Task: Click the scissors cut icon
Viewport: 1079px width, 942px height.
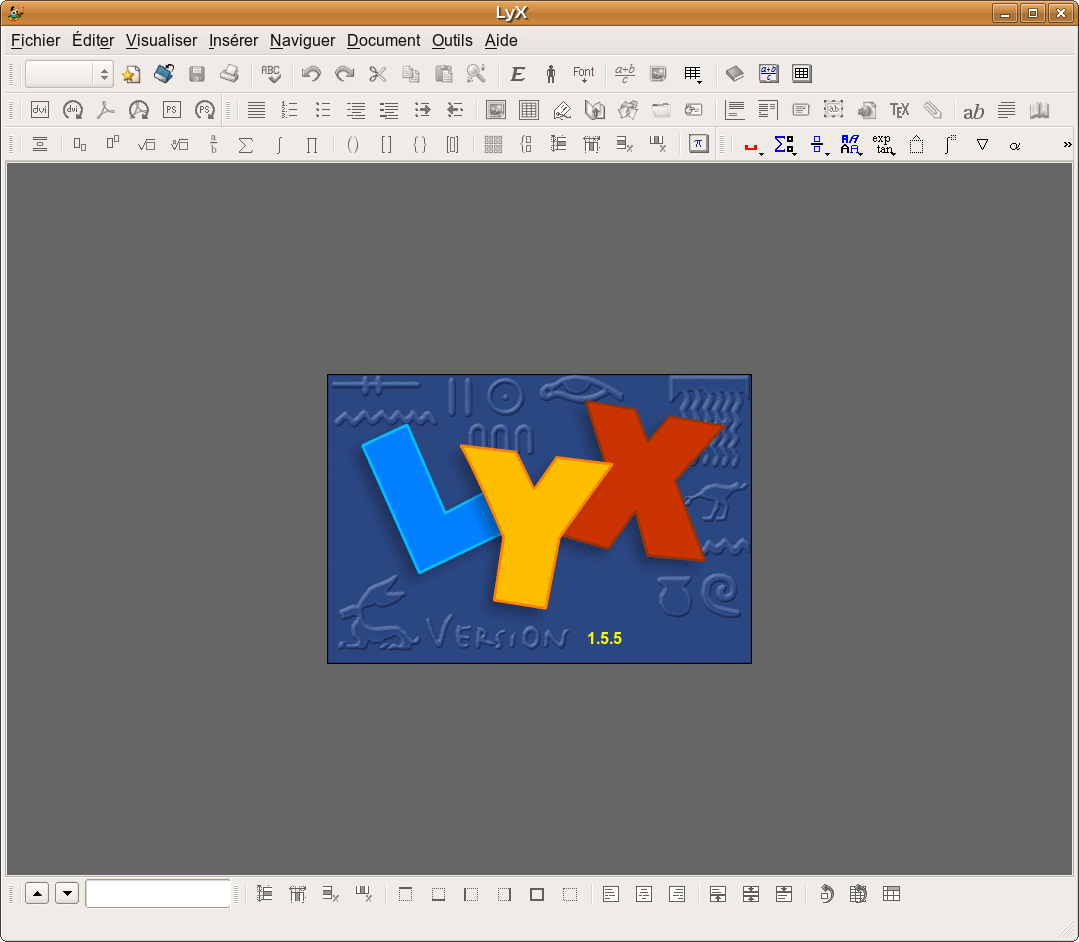Action: [377, 74]
